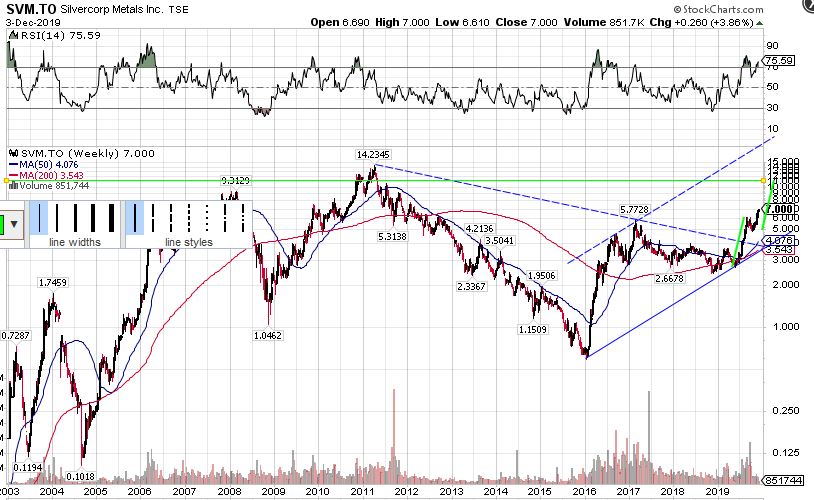Click the 5.3138 price label
Screen dimensions: 814x500
(x=392, y=236)
